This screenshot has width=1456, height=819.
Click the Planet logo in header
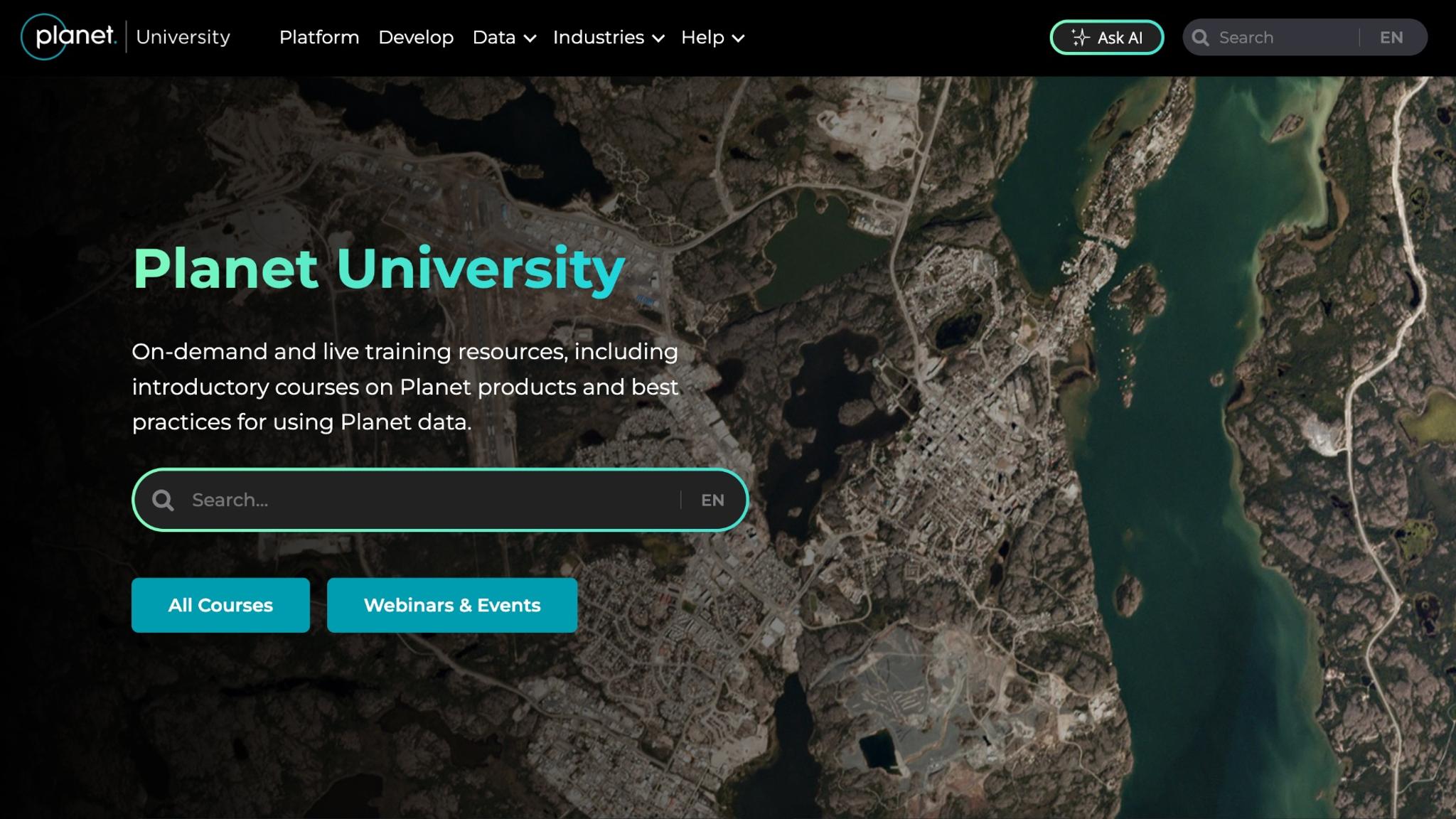pyautogui.click(x=68, y=36)
